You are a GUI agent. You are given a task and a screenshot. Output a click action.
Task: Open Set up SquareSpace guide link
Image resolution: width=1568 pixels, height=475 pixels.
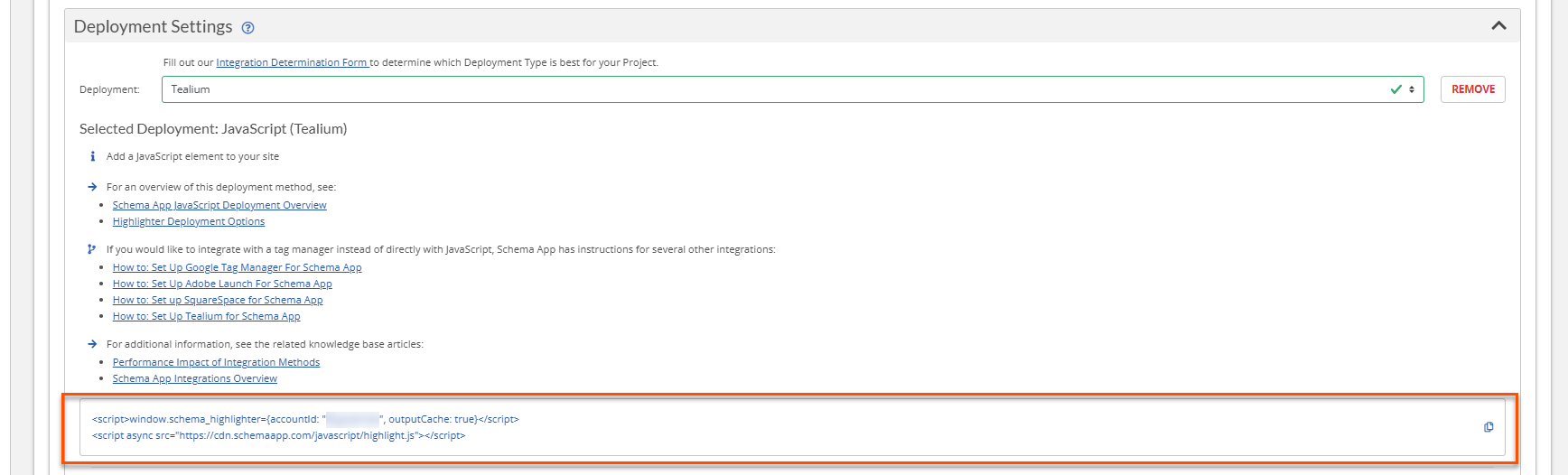[x=218, y=300]
